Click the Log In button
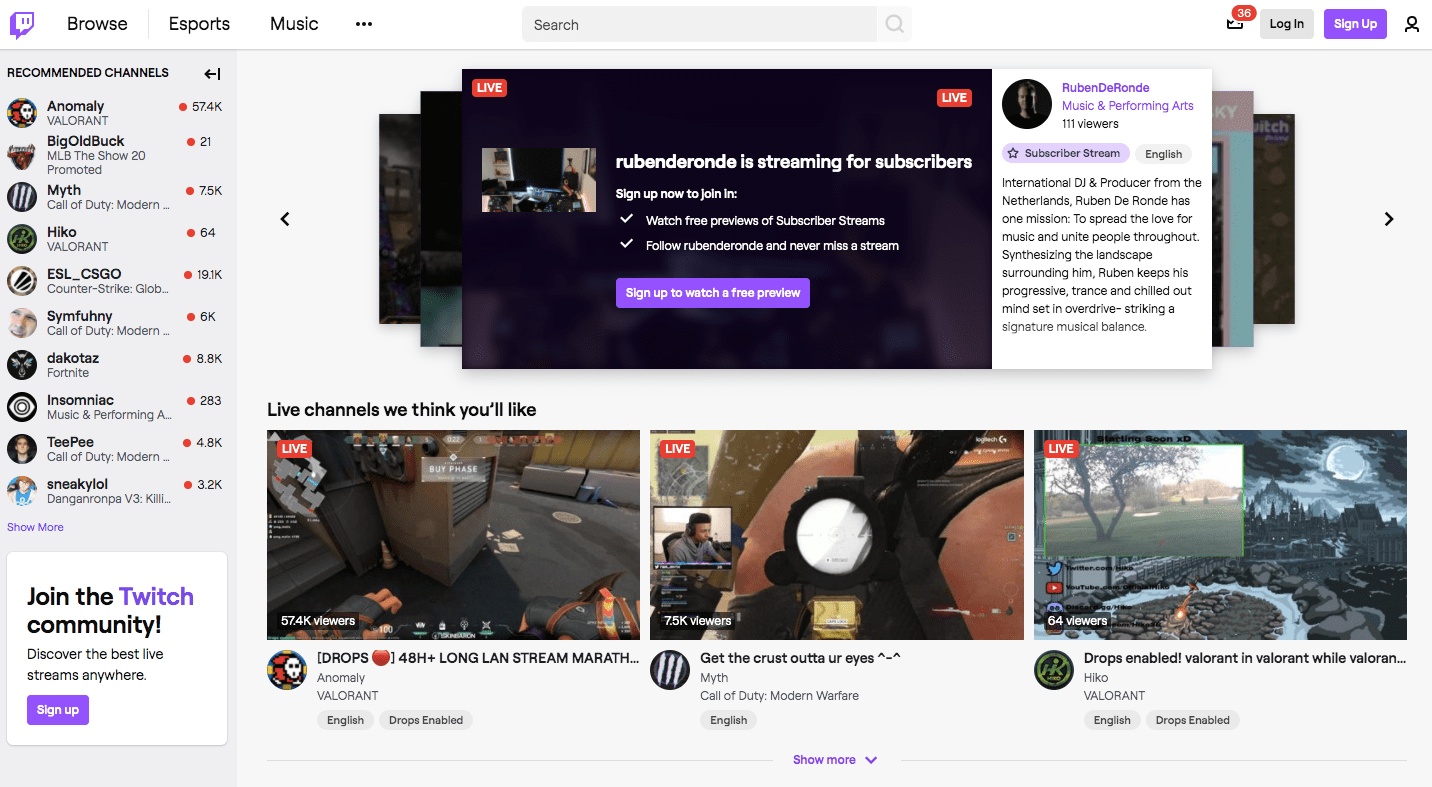Screen dimensions: 1432x787 click(1286, 24)
